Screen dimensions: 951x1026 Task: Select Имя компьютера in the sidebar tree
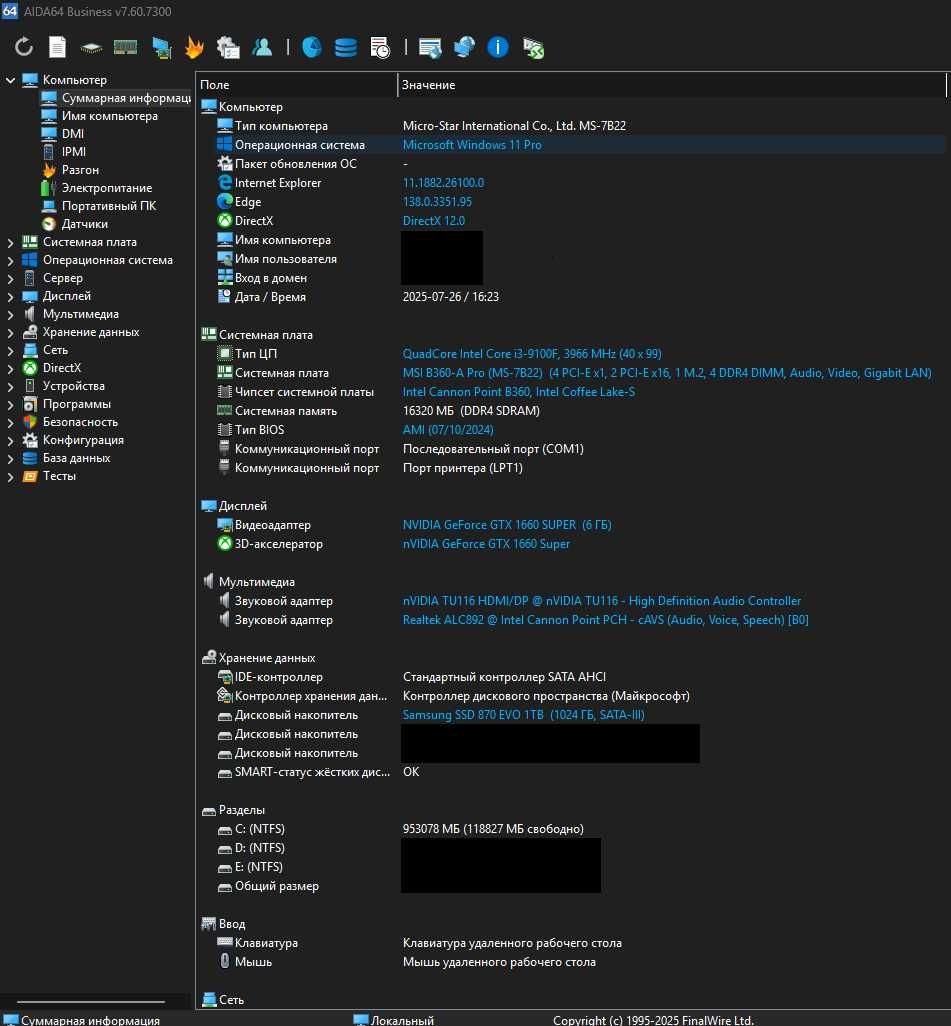coord(109,116)
